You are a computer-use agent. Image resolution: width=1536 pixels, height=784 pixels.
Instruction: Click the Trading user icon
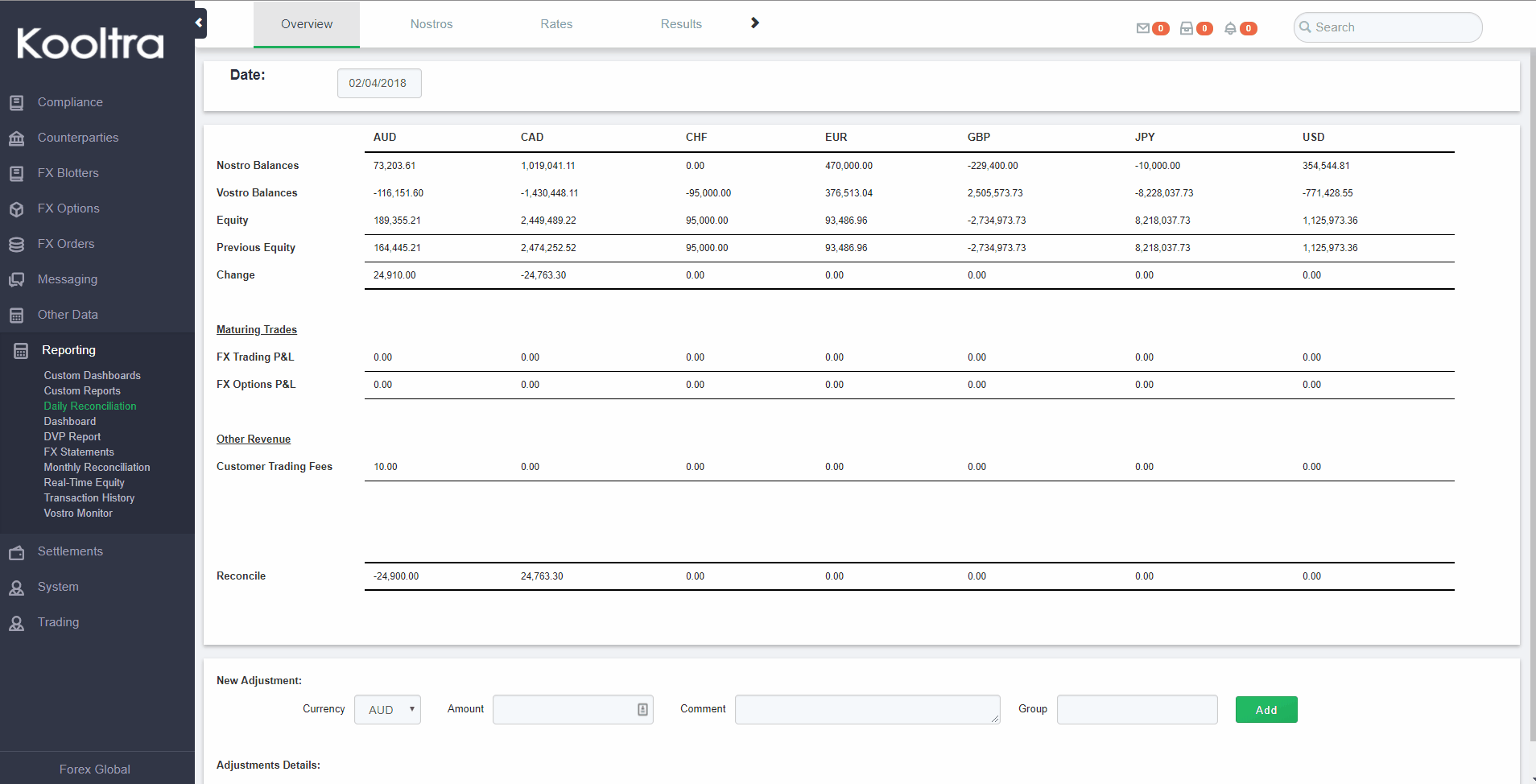[16, 623]
